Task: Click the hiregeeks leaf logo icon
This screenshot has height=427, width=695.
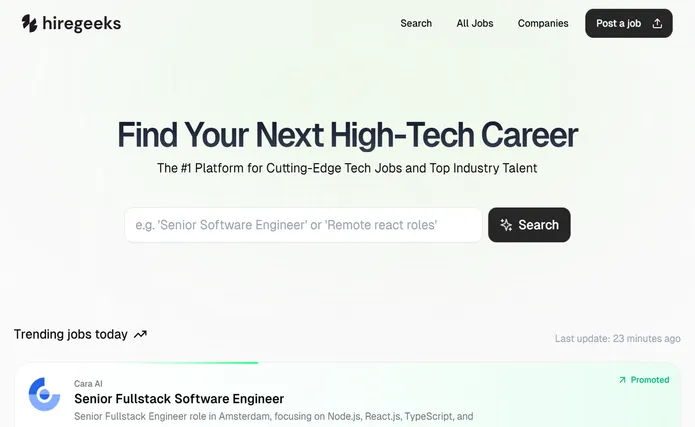Action: [29, 23]
